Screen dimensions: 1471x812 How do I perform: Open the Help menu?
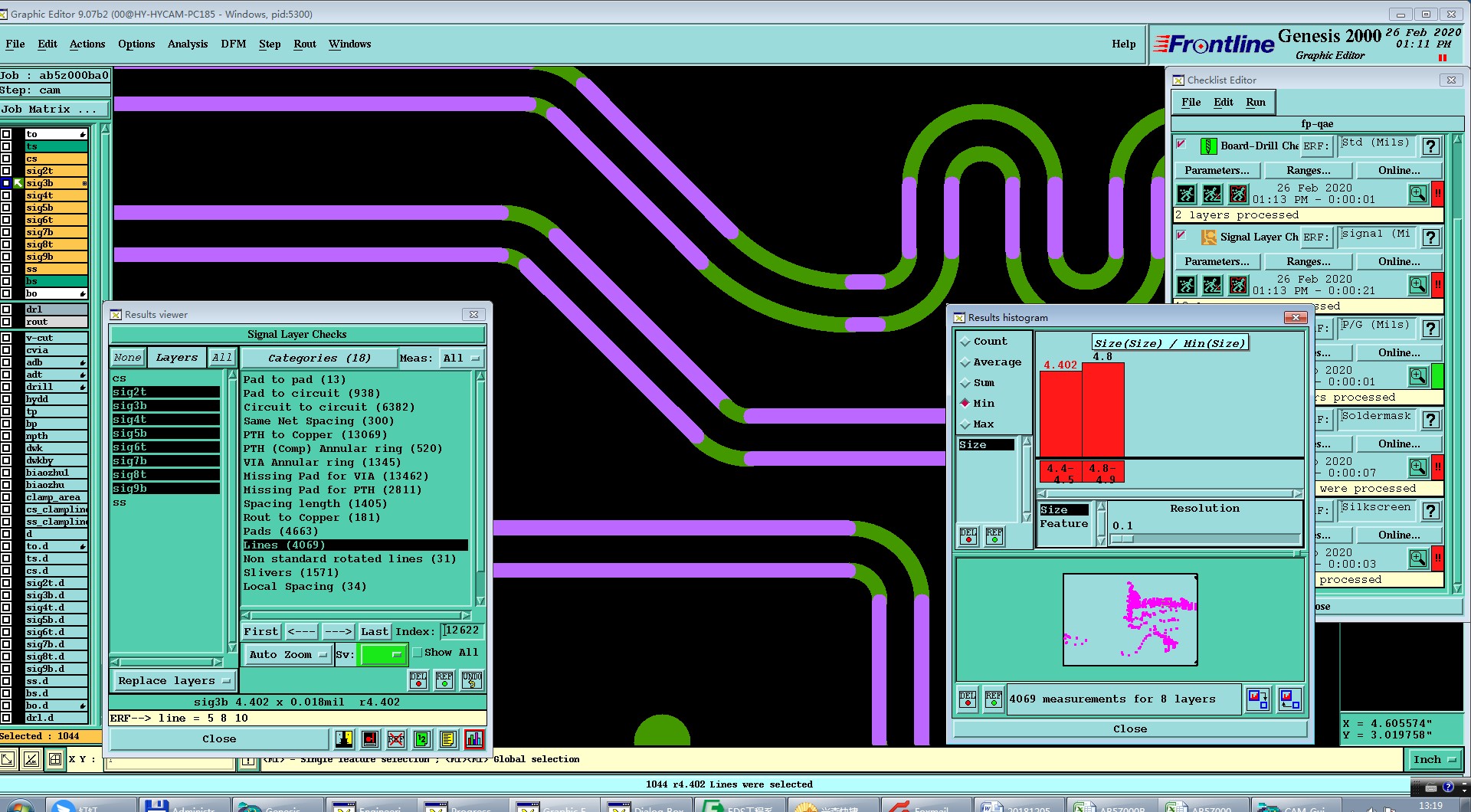(x=1123, y=44)
